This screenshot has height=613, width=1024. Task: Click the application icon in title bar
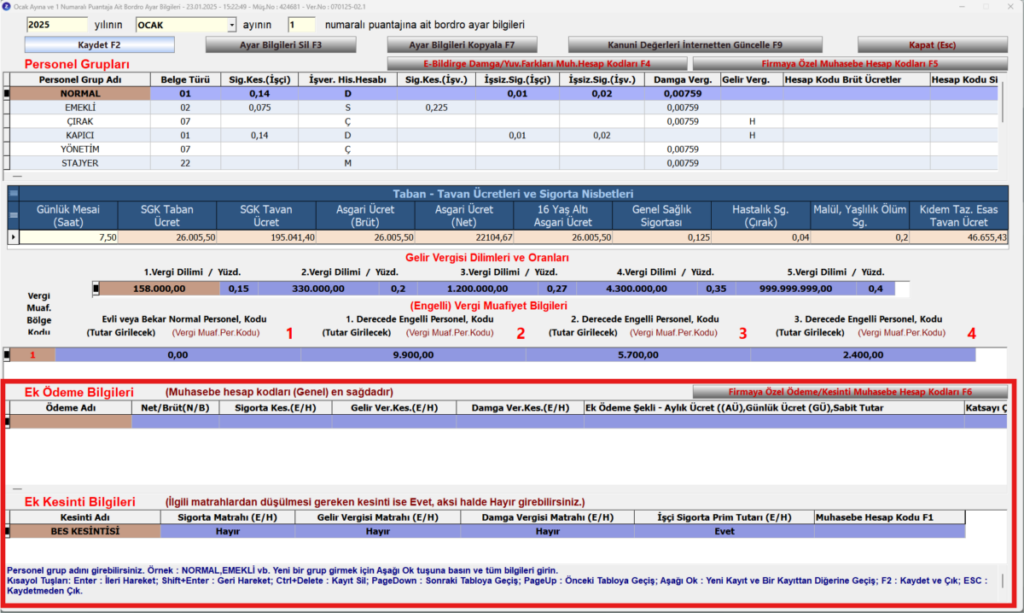6,7
